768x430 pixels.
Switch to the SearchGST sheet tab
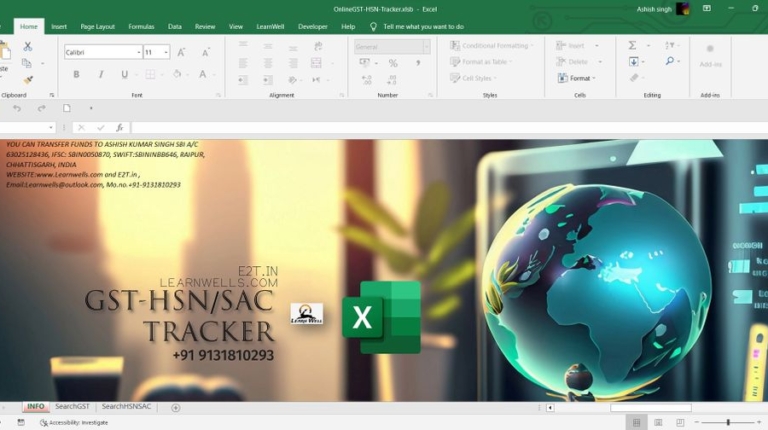72,407
